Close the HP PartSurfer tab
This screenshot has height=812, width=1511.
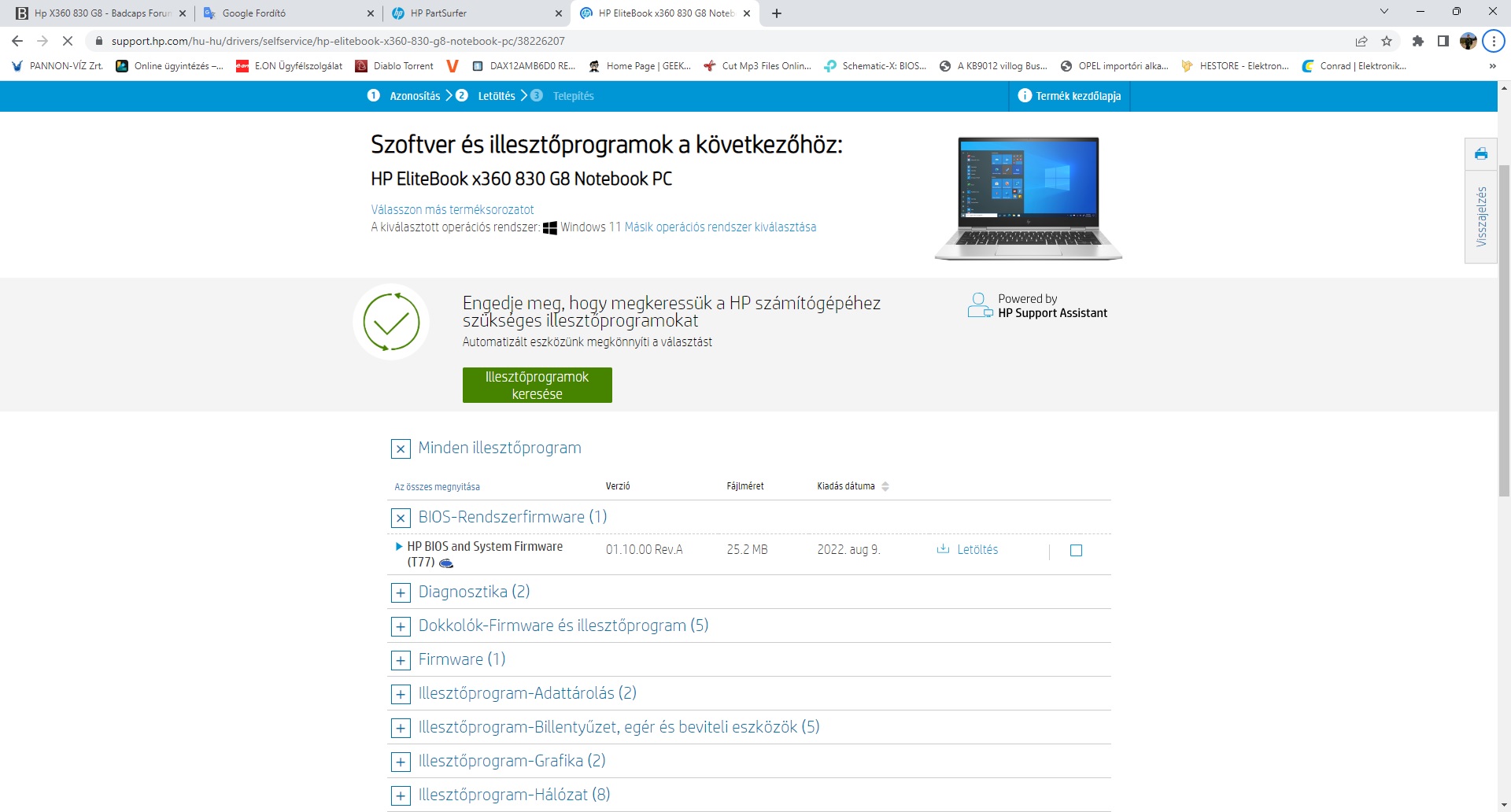[x=559, y=13]
